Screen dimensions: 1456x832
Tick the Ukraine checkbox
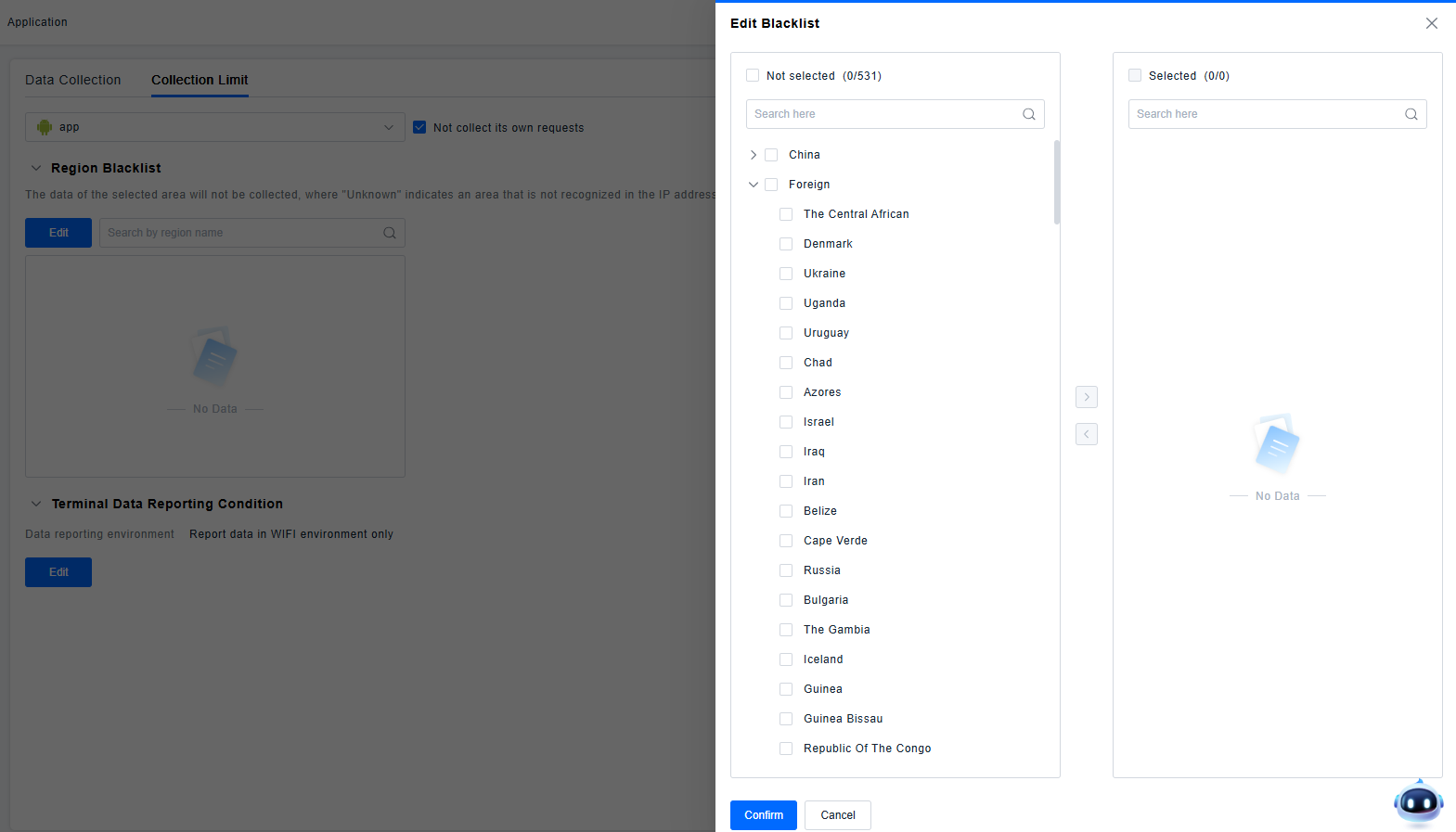click(x=786, y=274)
